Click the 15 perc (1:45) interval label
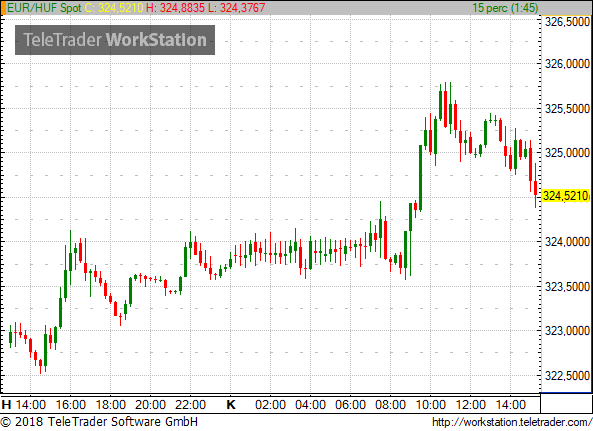The height and width of the screenshot is (431, 593). (505, 8)
